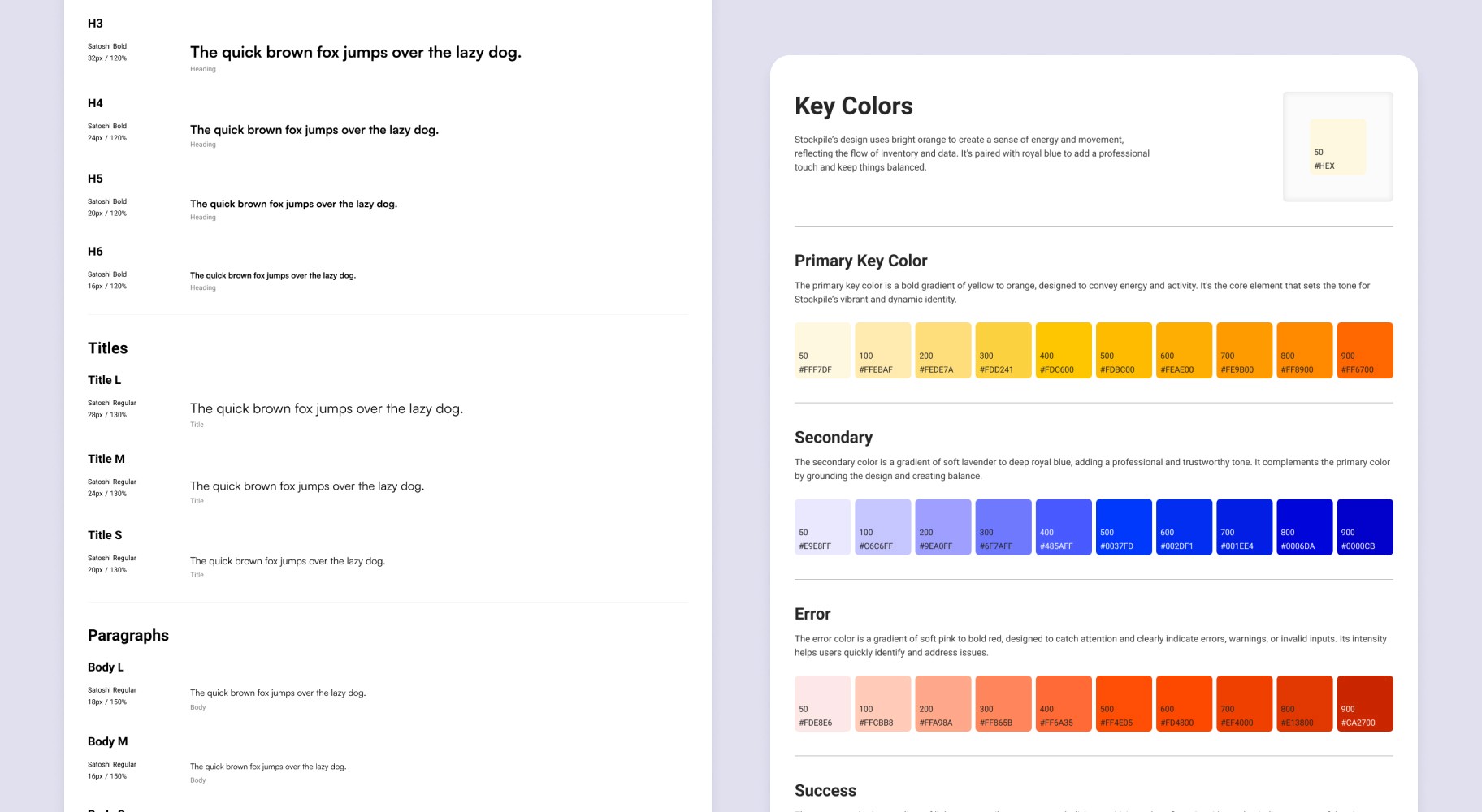Select the secondary 100 swatch #C6C6FF
Viewport: 1482px width, 812px height.
coord(882,527)
